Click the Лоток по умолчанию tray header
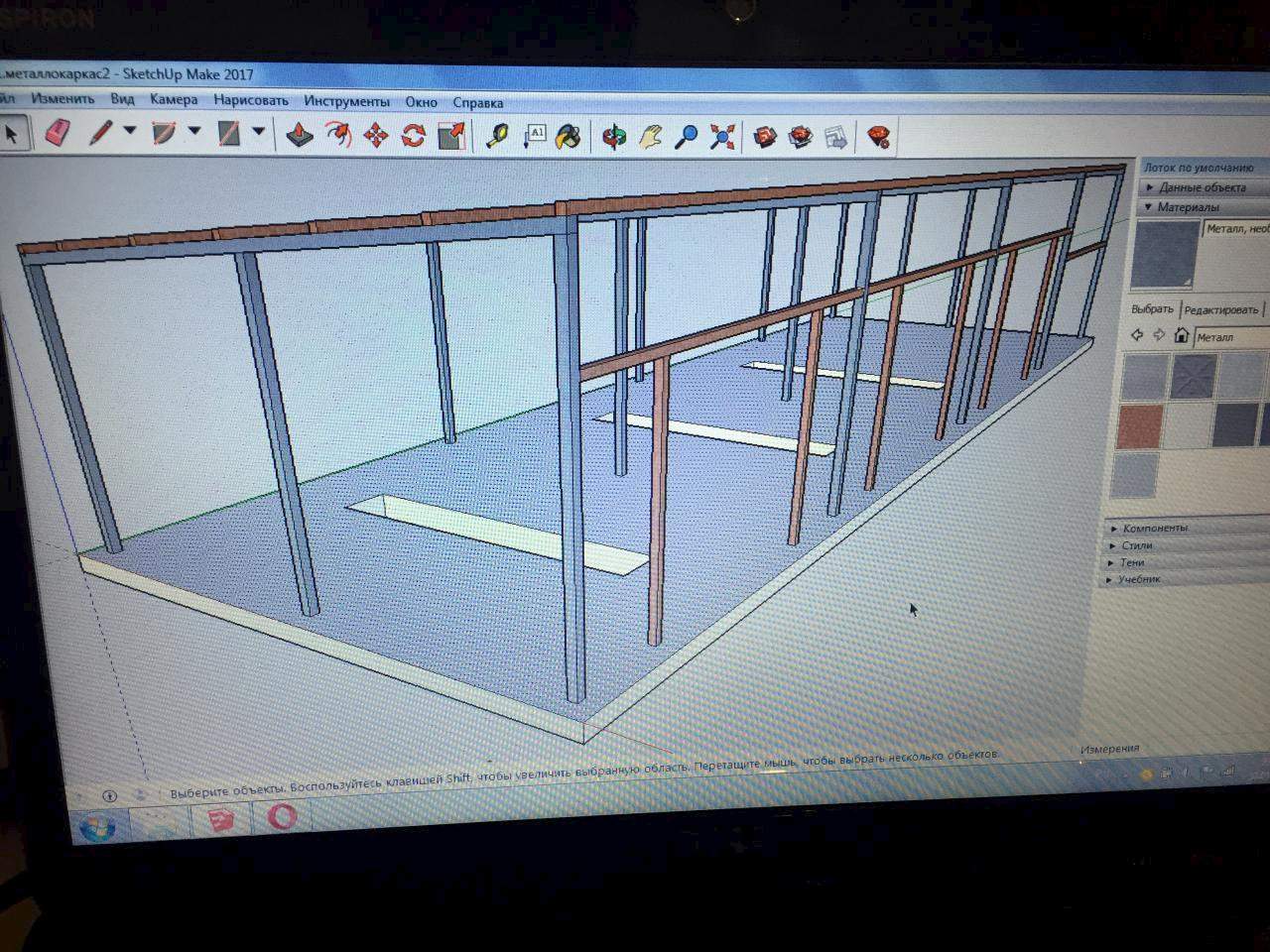 pos(1204,168)
